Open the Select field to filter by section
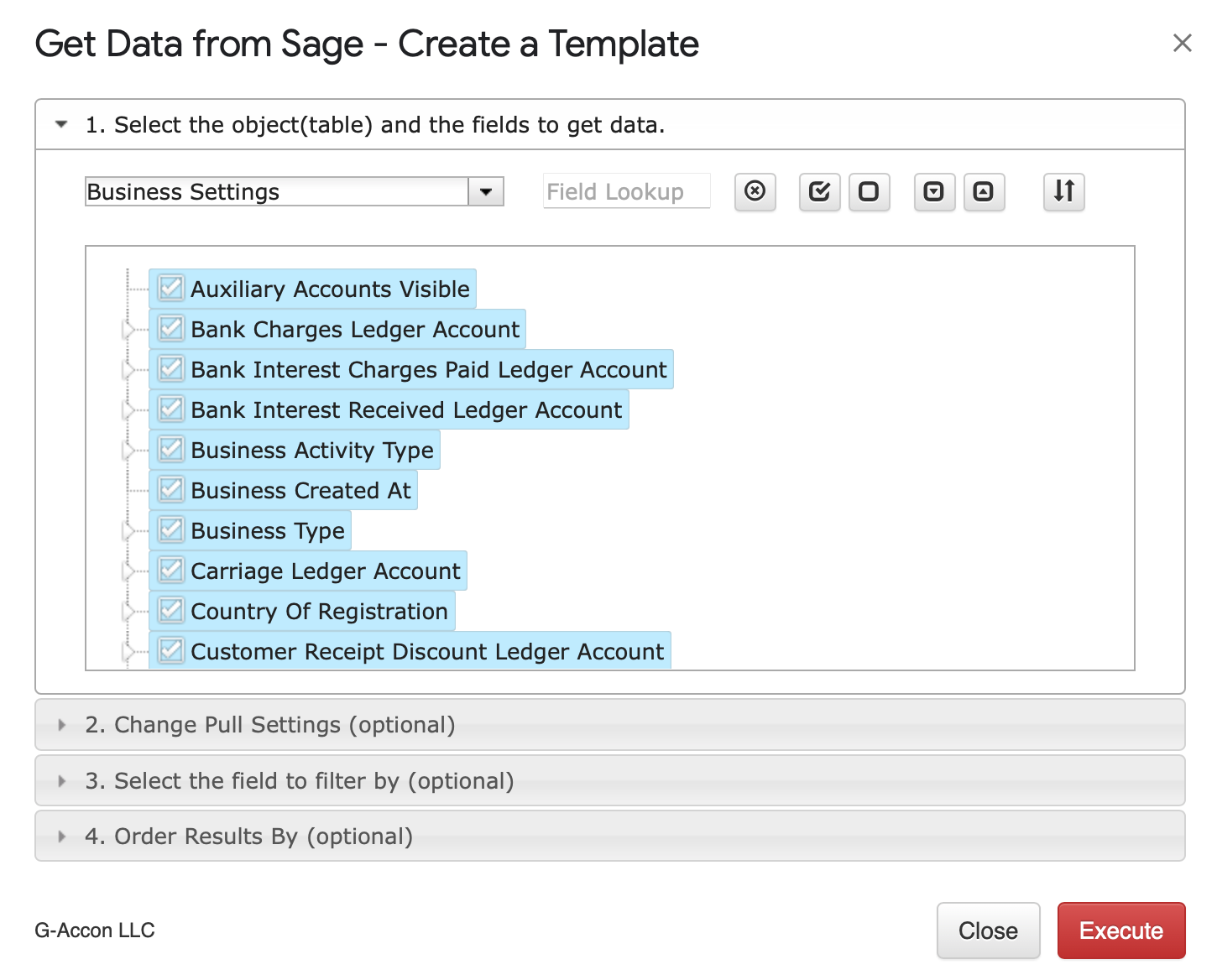 click(x=299, y=781)
